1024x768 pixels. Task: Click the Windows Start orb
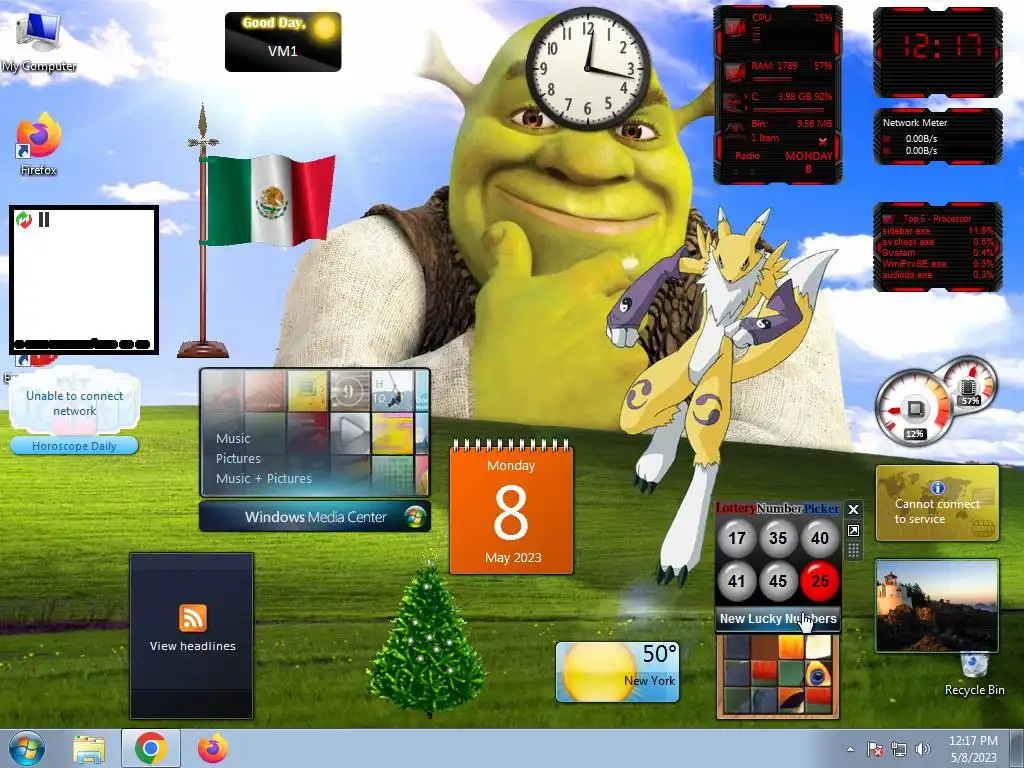27,748
